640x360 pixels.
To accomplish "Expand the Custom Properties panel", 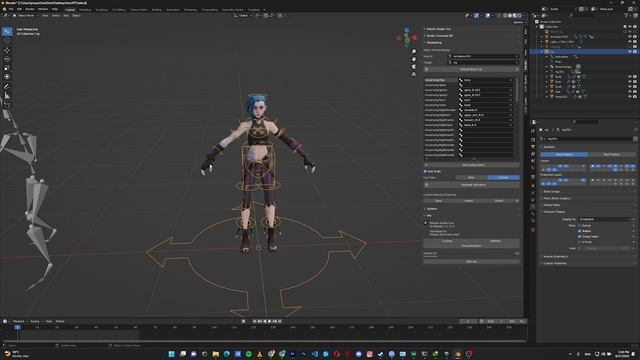I will point(555,263).
